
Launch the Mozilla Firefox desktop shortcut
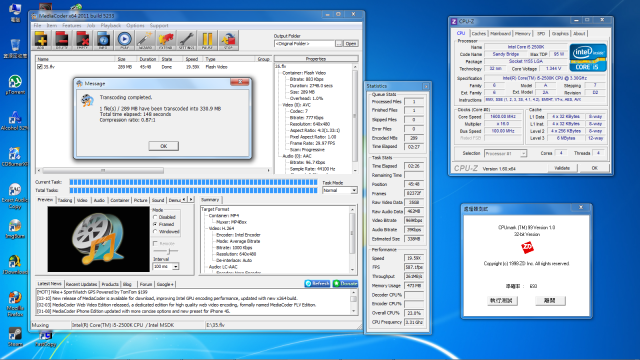click(x=15, y=304)
